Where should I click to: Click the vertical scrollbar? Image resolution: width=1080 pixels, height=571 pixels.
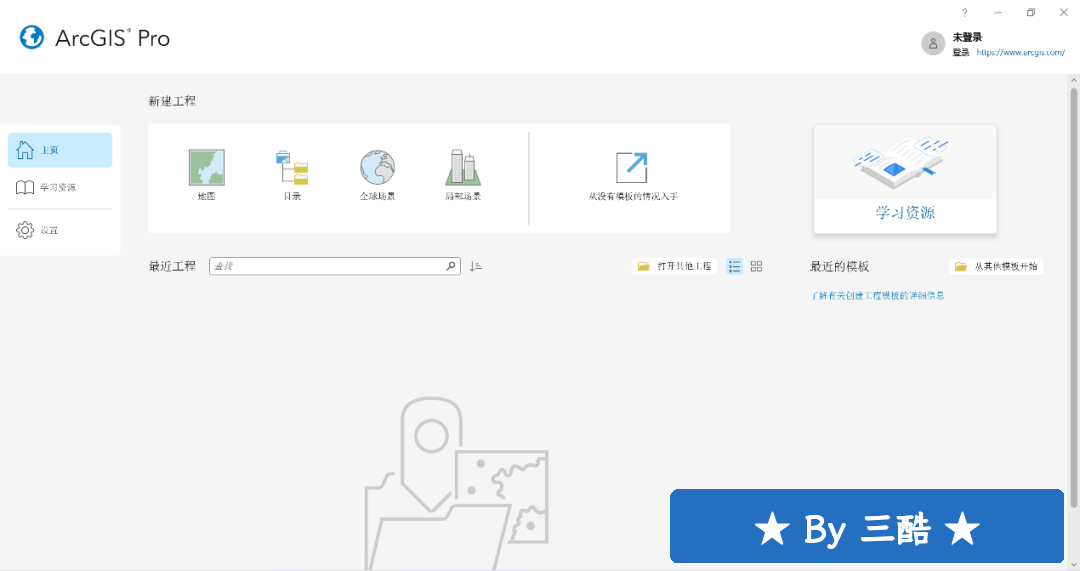(x=1073, y=298)
